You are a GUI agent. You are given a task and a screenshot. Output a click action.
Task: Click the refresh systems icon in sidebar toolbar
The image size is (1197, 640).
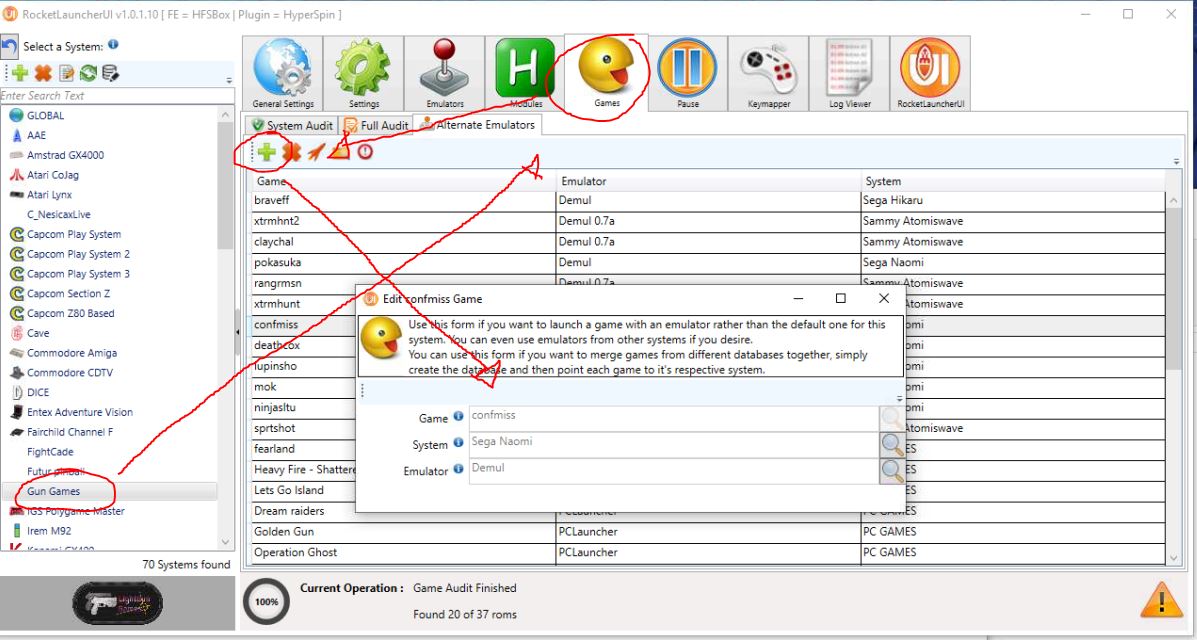click(x=88, y=73)
